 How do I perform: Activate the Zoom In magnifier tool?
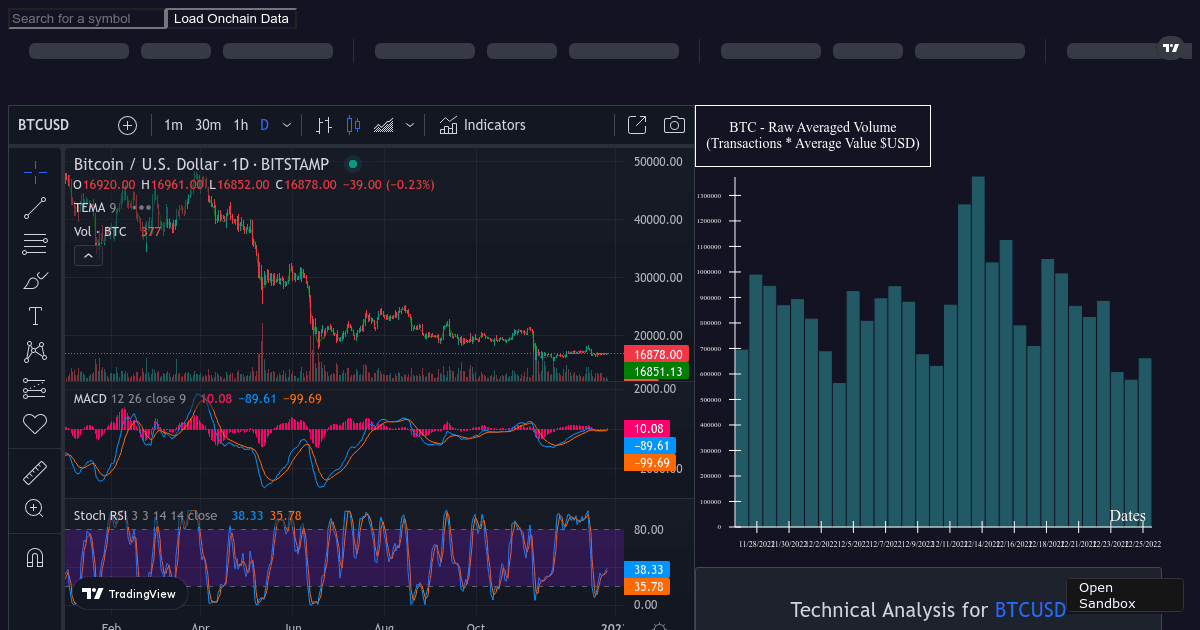point(35,508)
